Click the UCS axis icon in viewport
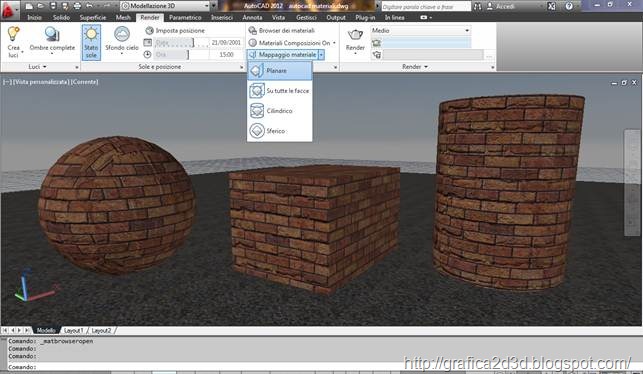The width and height of the screenshot is (643, 374). (x=36, y=286)
